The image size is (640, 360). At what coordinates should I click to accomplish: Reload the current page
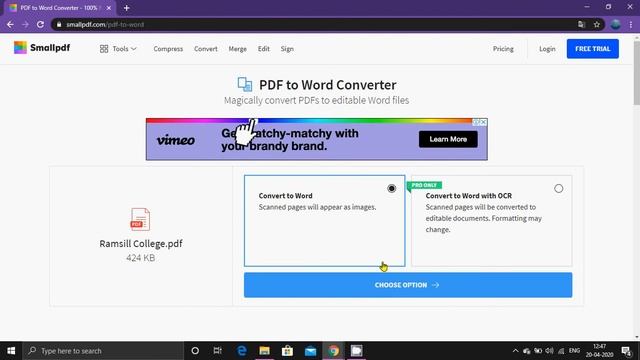[x=40, y=24]
